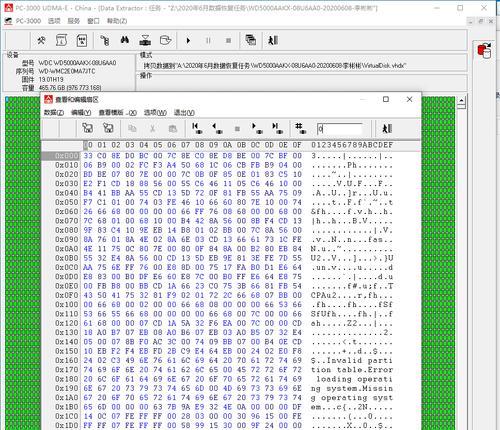Click the cascaded windows icon in main toolbar
The height and width of the screenshot is (430, 500).
250,40
